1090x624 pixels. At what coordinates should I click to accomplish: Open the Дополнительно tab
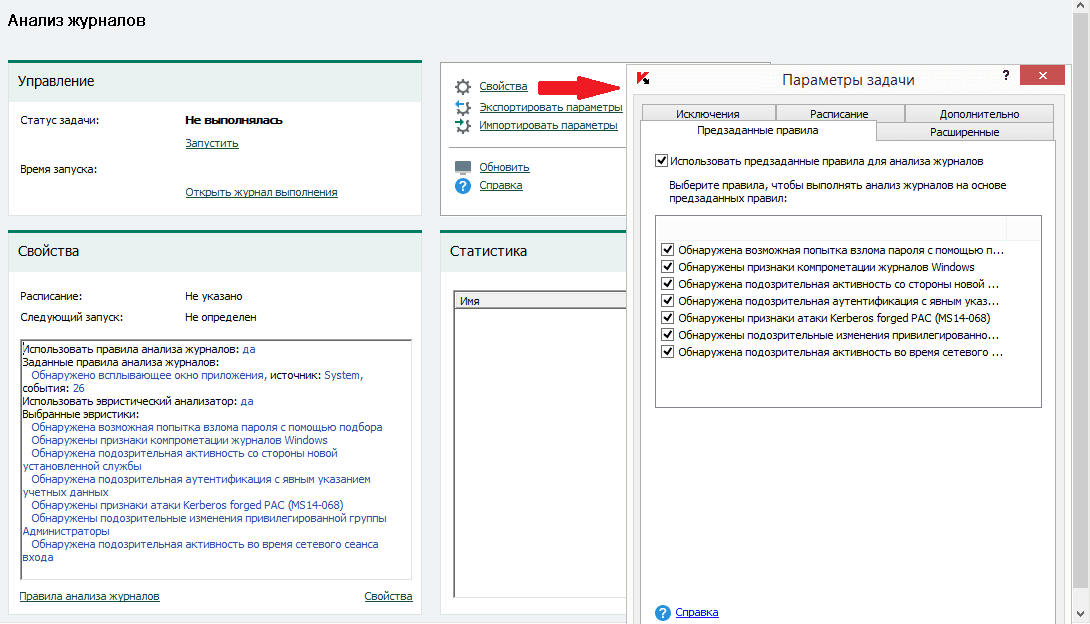(978, 114)
